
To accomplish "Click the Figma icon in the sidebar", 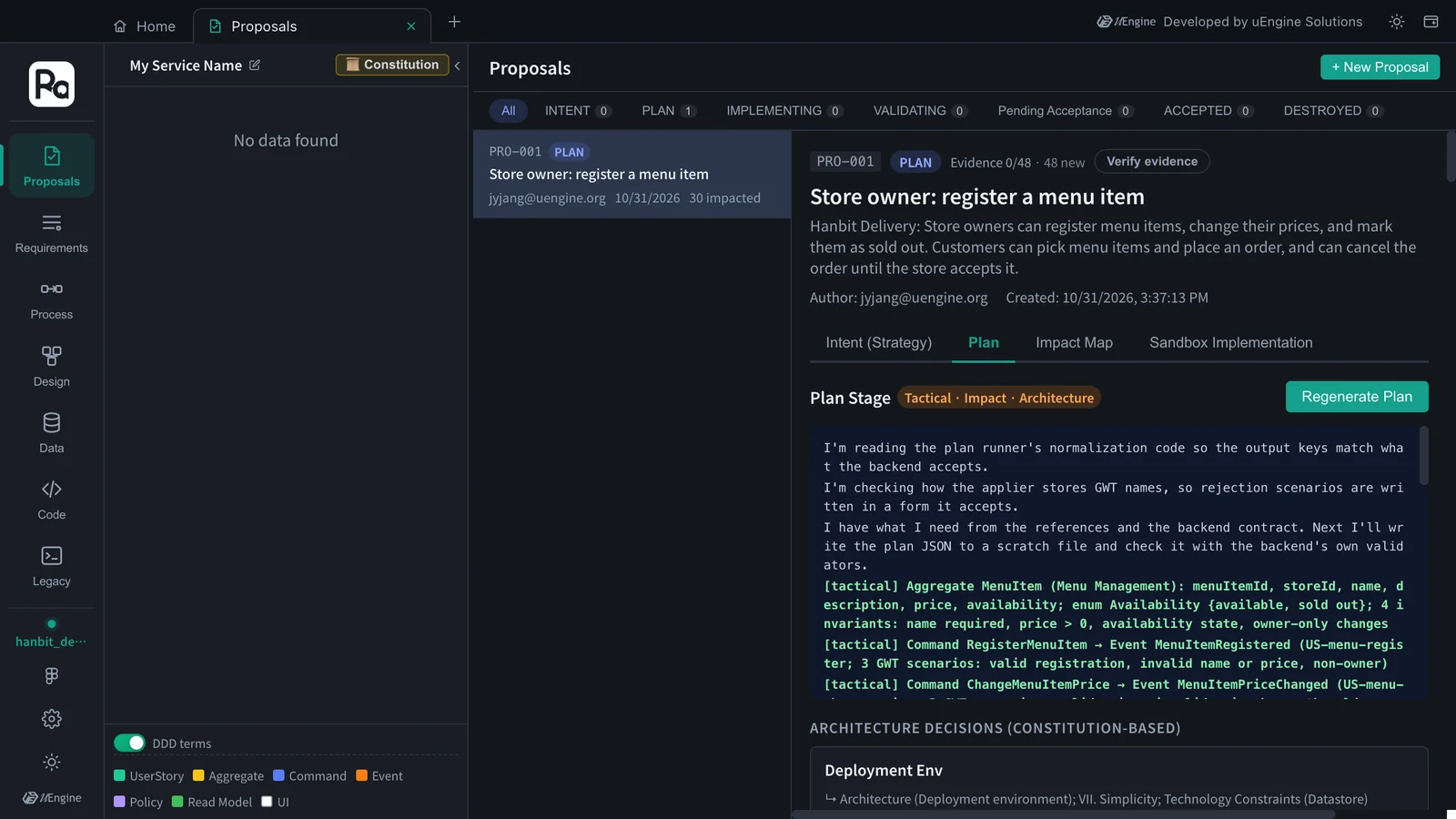I will coord(52,675).
